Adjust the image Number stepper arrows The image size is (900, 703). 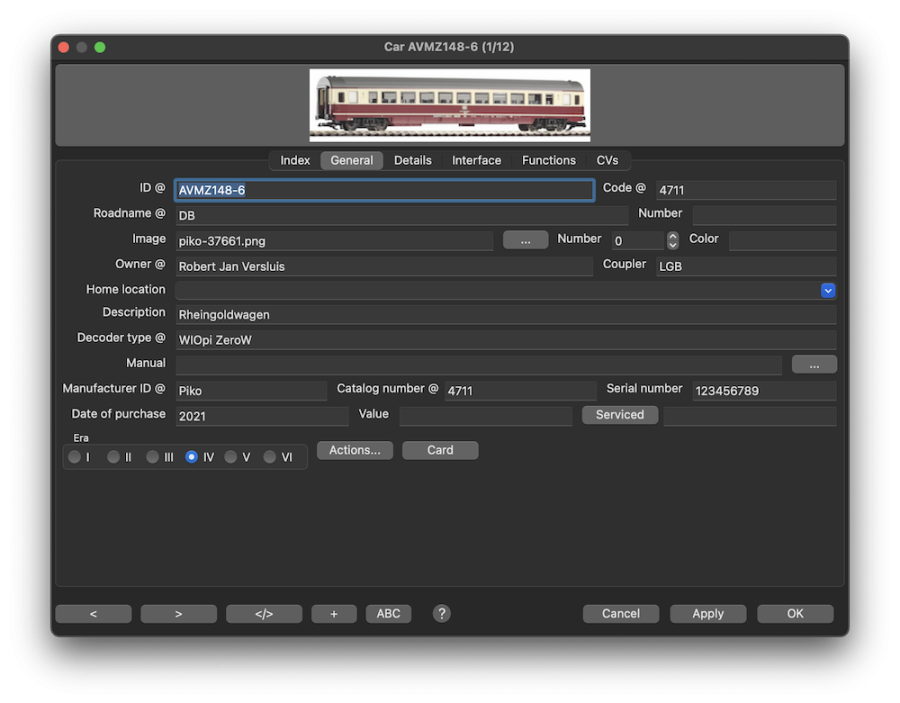[x=673, y=240]
